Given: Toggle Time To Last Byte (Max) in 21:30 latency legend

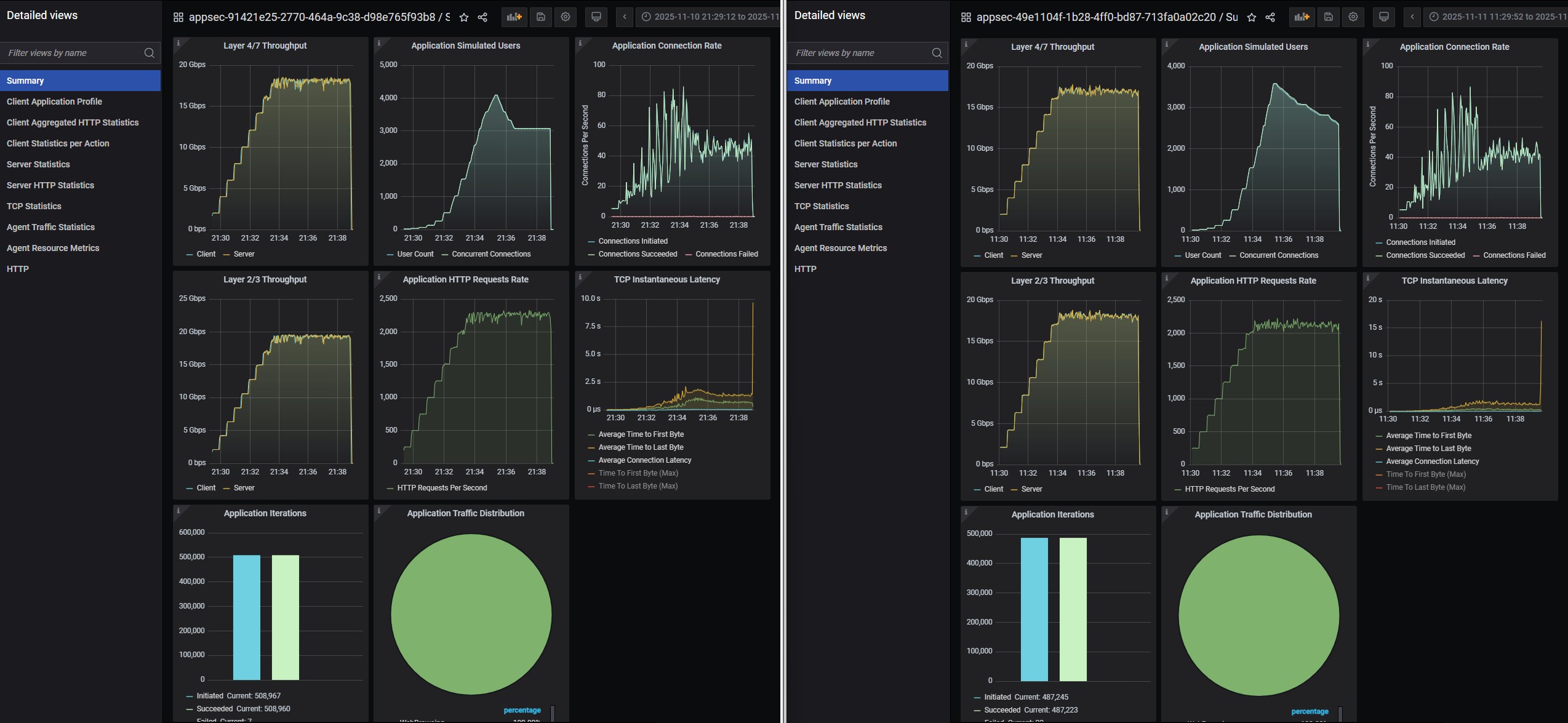Looking at the screenshot, I should 638,486.
